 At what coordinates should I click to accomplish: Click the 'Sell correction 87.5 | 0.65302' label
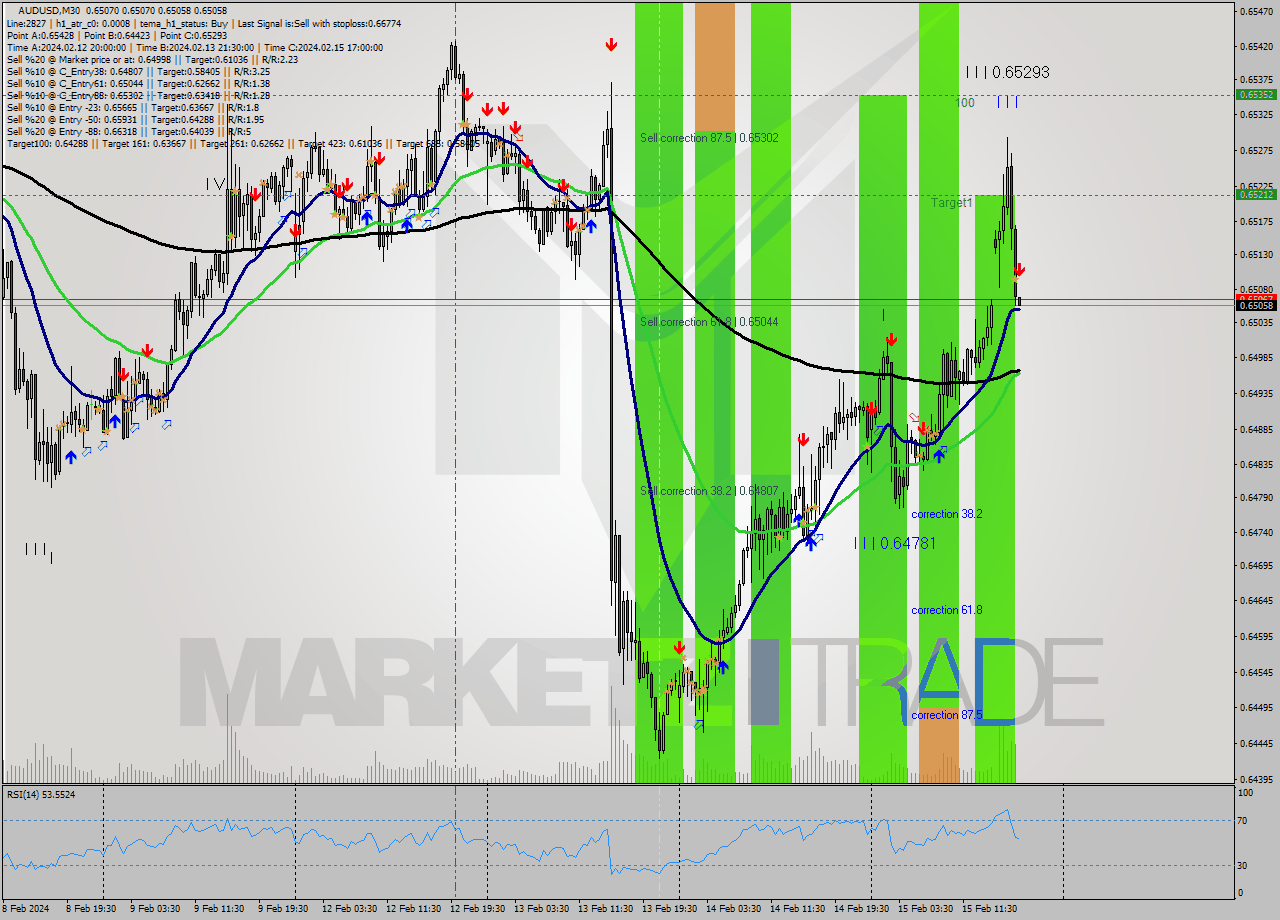coord(709,138)
